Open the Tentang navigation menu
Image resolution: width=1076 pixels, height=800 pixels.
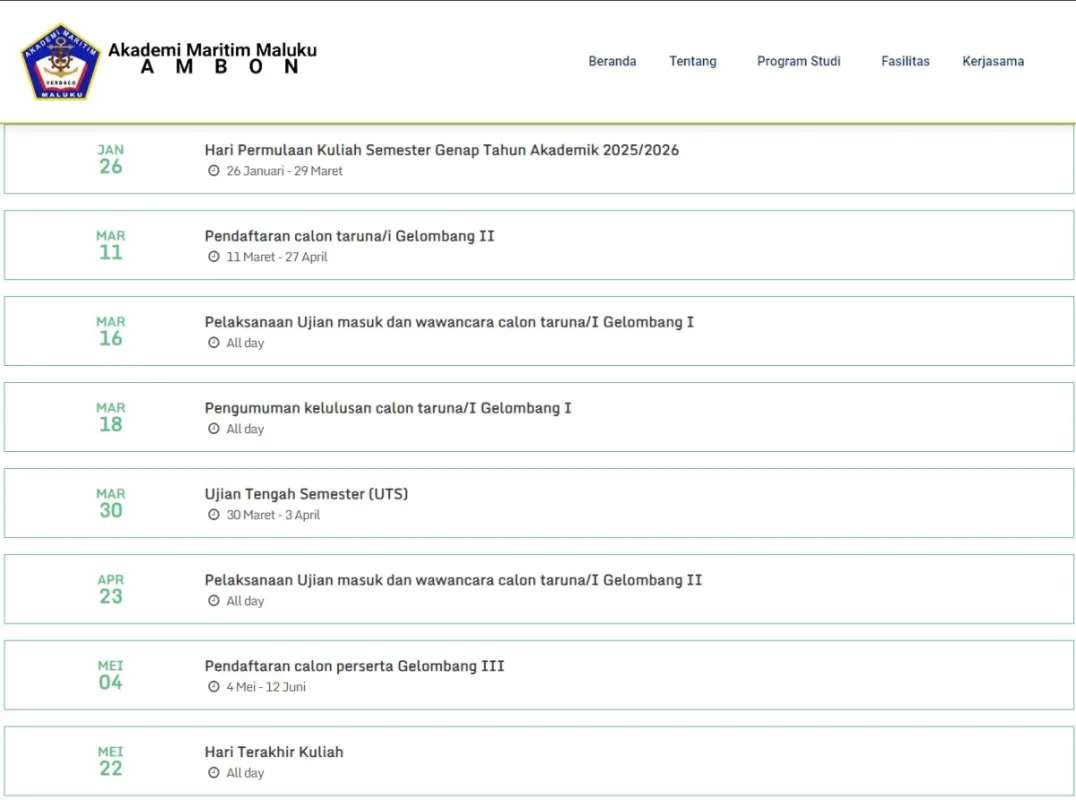coord(692,61)
